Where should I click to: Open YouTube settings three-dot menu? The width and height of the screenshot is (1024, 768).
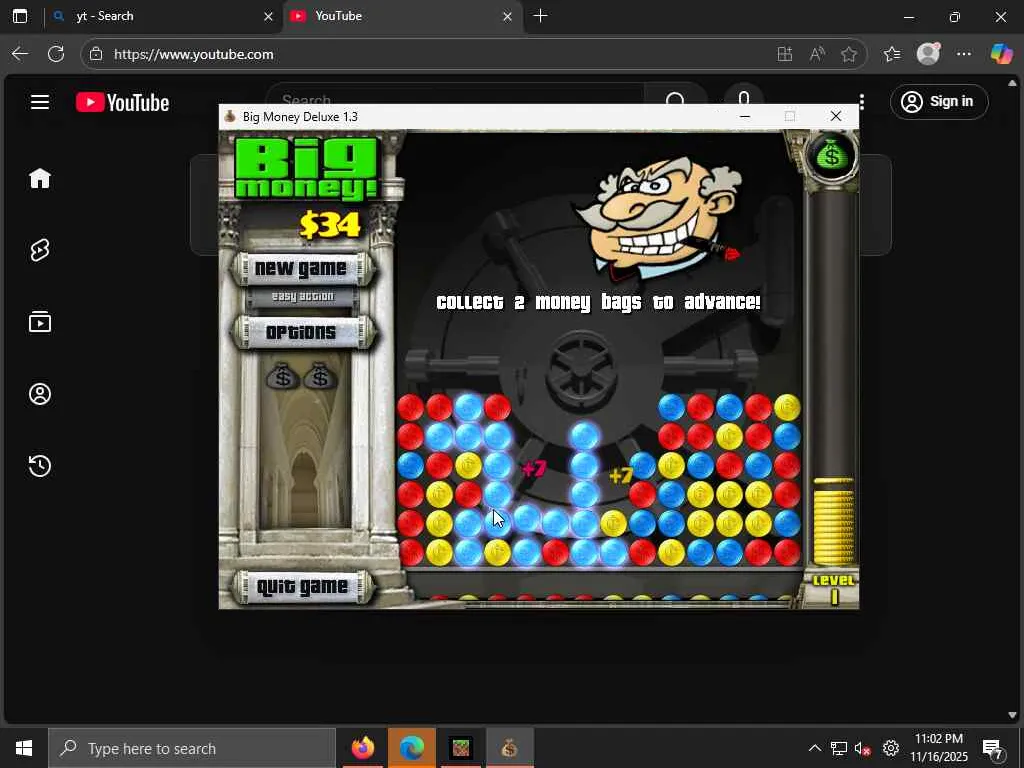point(862,102)
